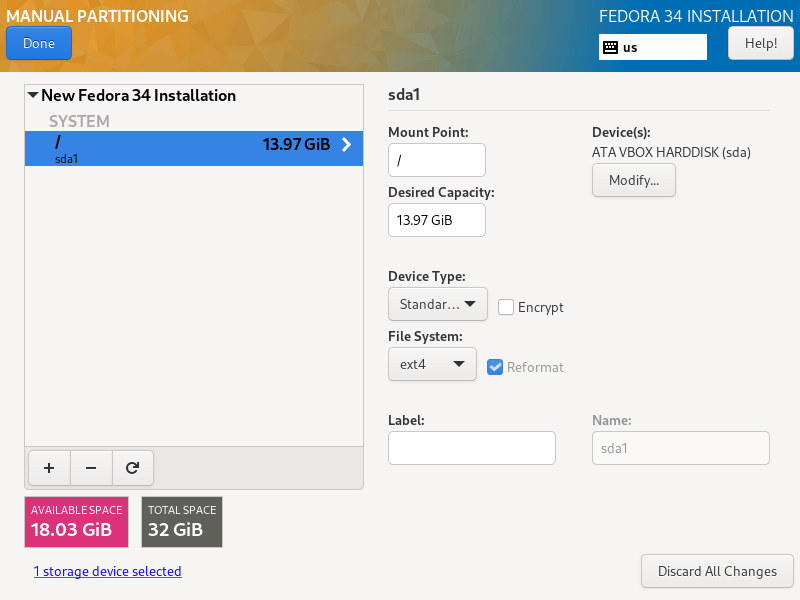Click the reload storage configuration icon
800x600 pixels.
pyautogui.click(x=132, y=467)
